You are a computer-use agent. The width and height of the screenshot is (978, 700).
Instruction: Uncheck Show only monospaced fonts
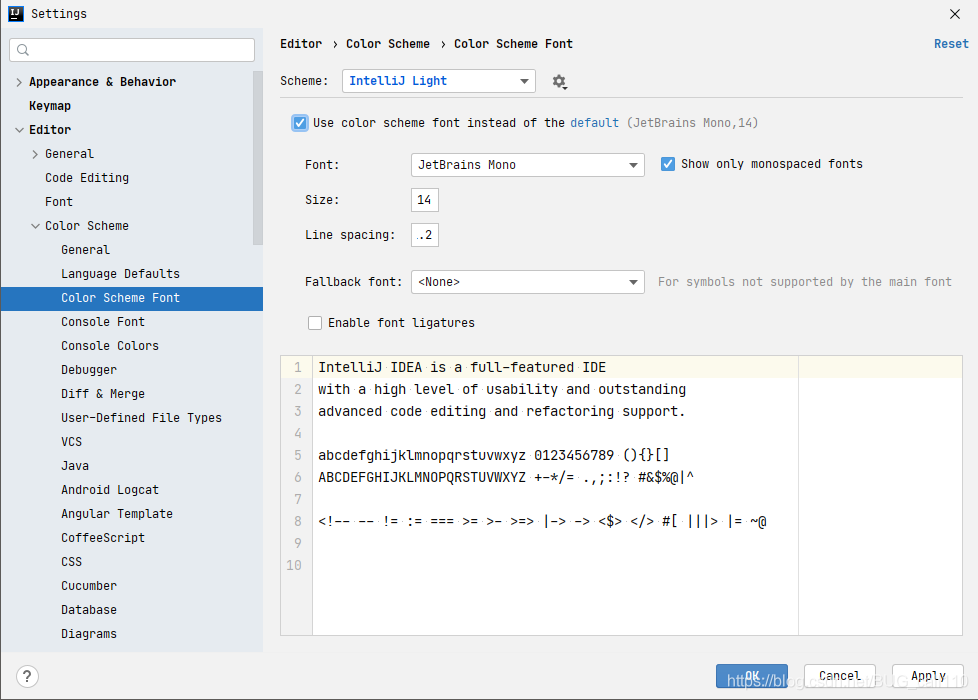(x=668, y=163)
